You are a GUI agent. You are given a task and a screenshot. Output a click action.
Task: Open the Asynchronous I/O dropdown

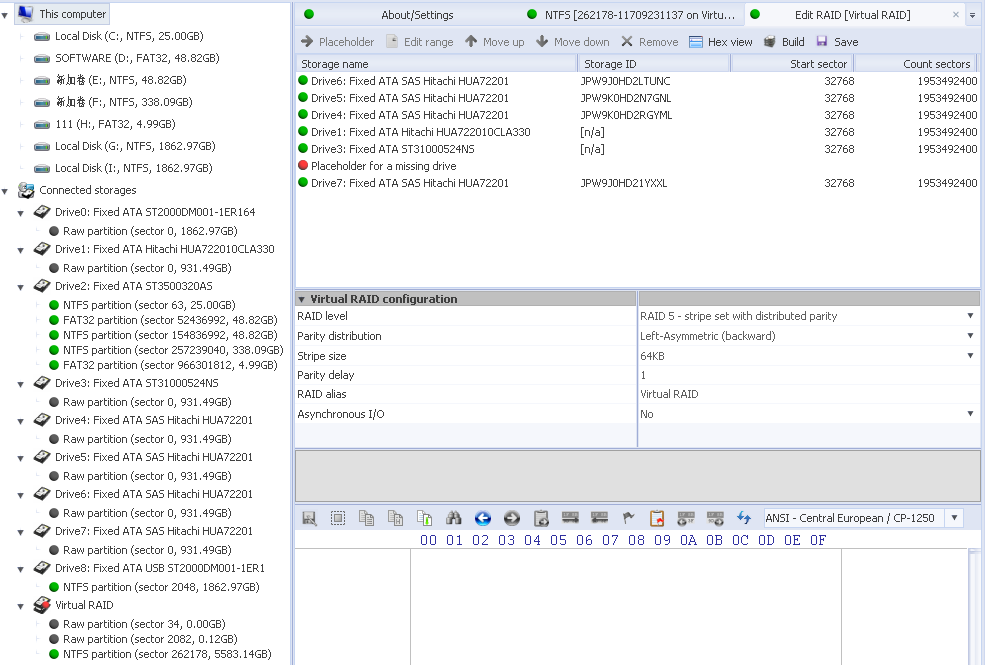click(x=970, y=414)
